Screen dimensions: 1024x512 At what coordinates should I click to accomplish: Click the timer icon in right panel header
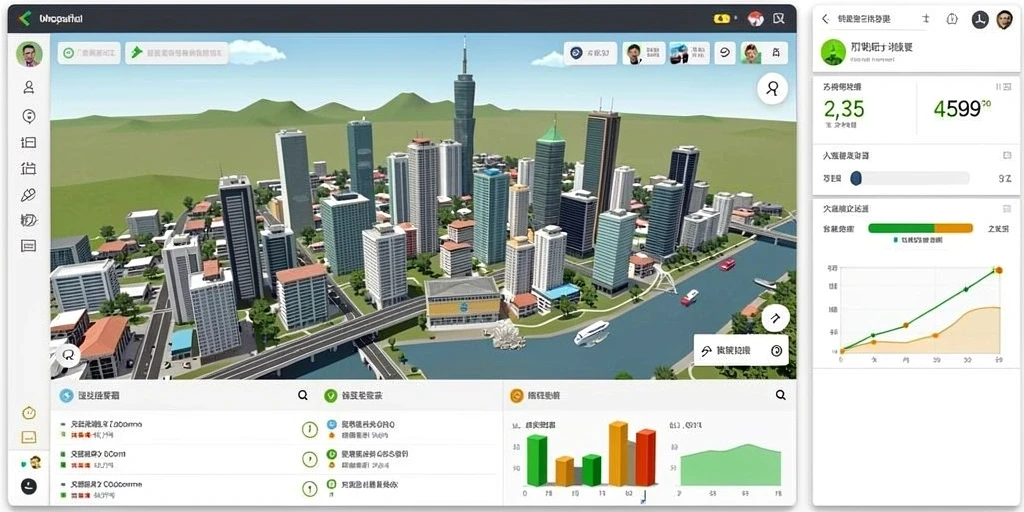(x=952, y=19)
